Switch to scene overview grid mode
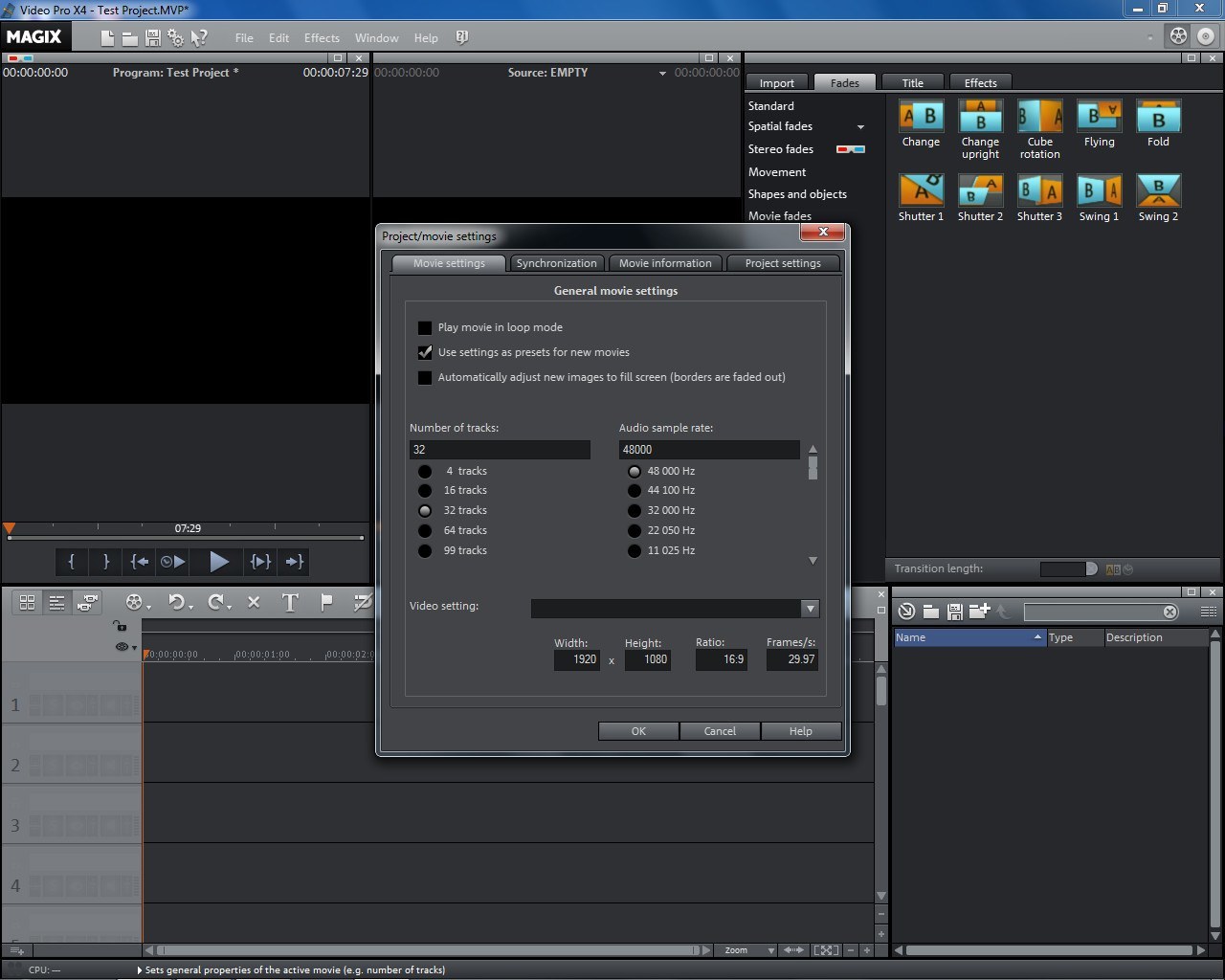The width and height of the screenshot is (1225, 980). point(28,602)
